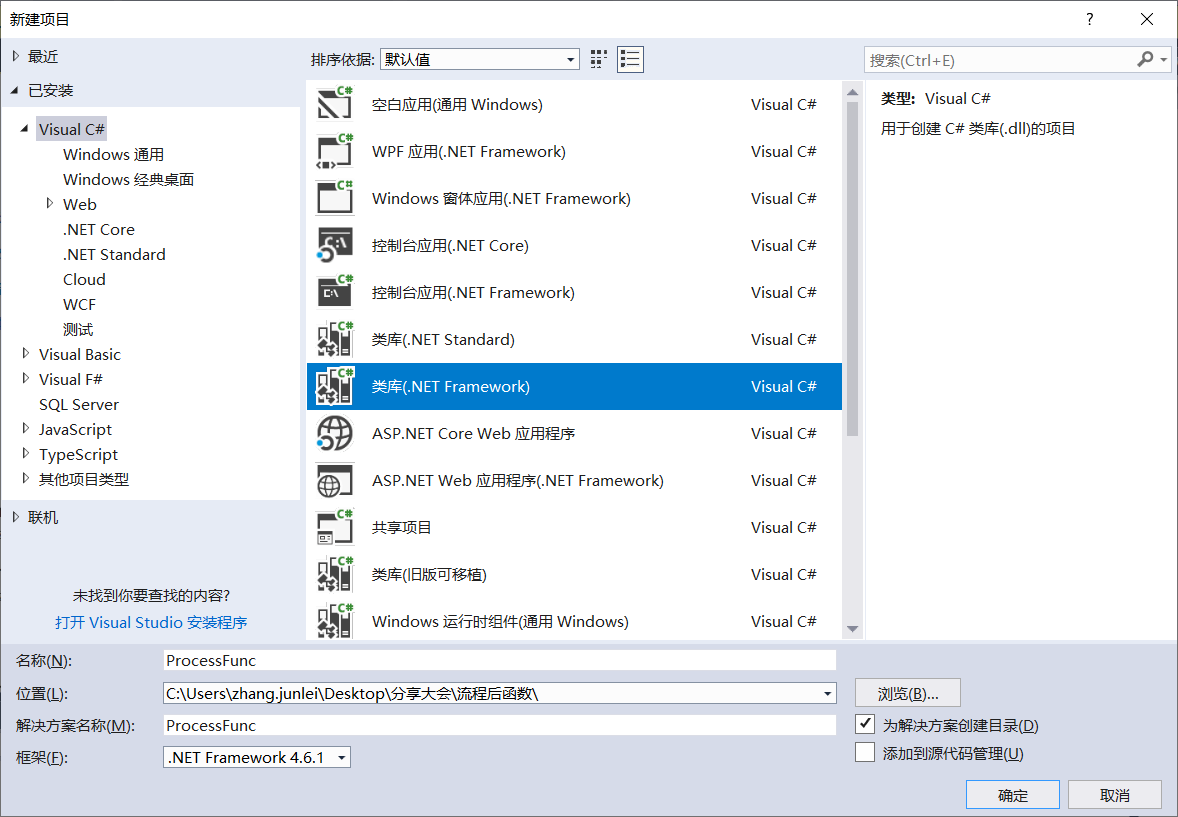Choose the 控制台应用(.NET Core) icon
The width and height of the screenshot is (1178, 817).
point(334,246)
